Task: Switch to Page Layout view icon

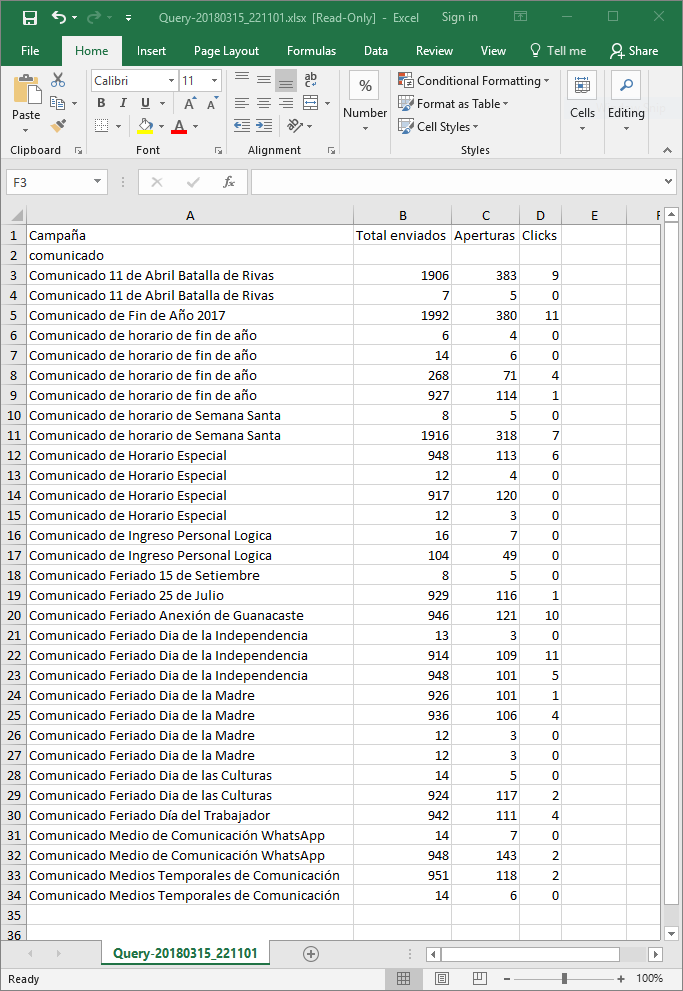Action: coord(442,978)
